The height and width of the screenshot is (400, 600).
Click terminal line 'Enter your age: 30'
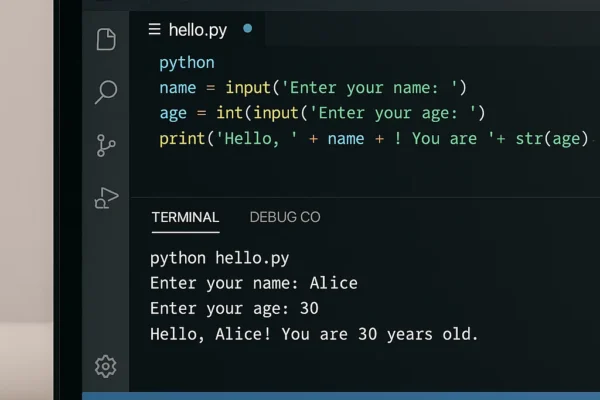pyautogui.click(x=234, y=309)
